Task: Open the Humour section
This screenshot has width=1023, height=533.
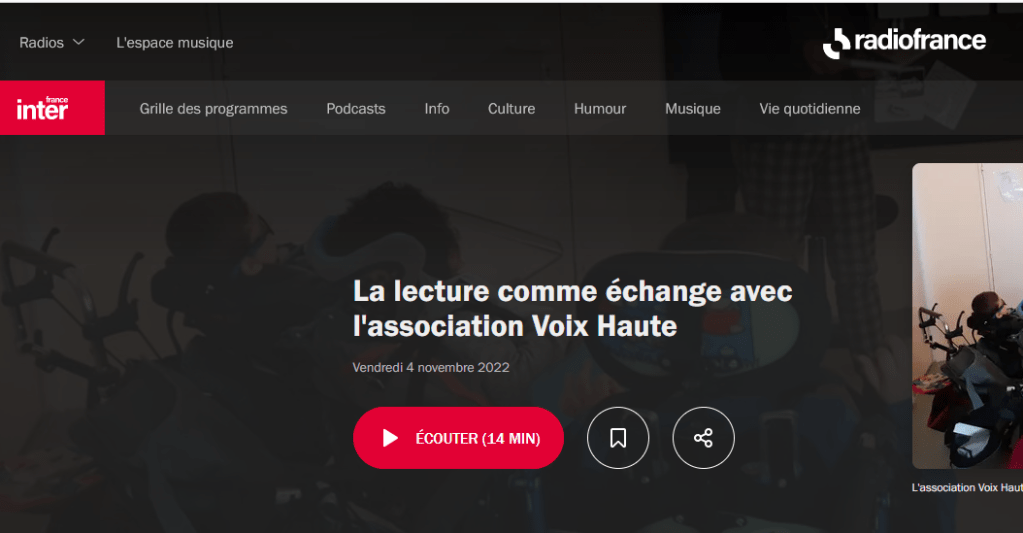Action: (x=600, y=108)
